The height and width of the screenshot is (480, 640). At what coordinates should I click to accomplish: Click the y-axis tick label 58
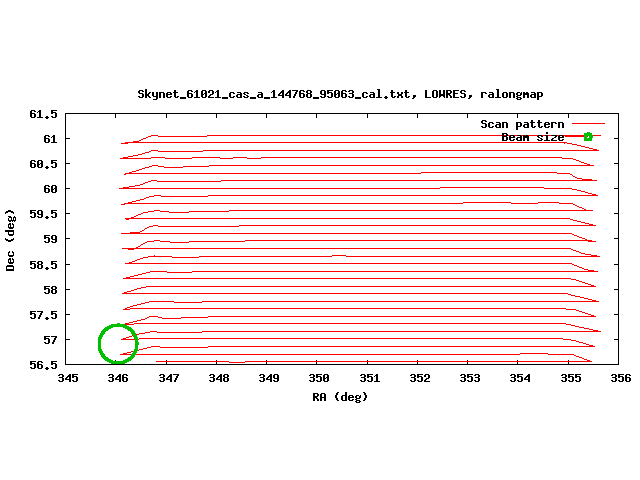(x=51, y=290)
